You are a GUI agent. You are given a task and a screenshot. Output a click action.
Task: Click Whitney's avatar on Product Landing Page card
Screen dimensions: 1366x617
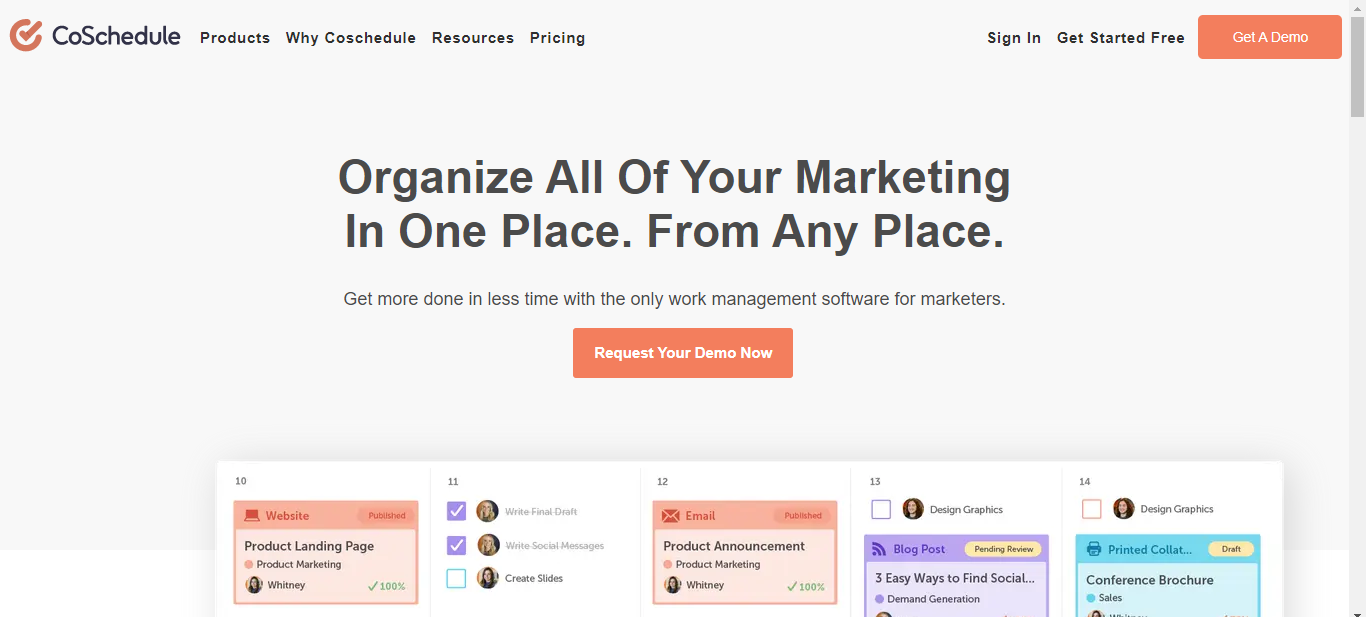(x=254, y=585)
